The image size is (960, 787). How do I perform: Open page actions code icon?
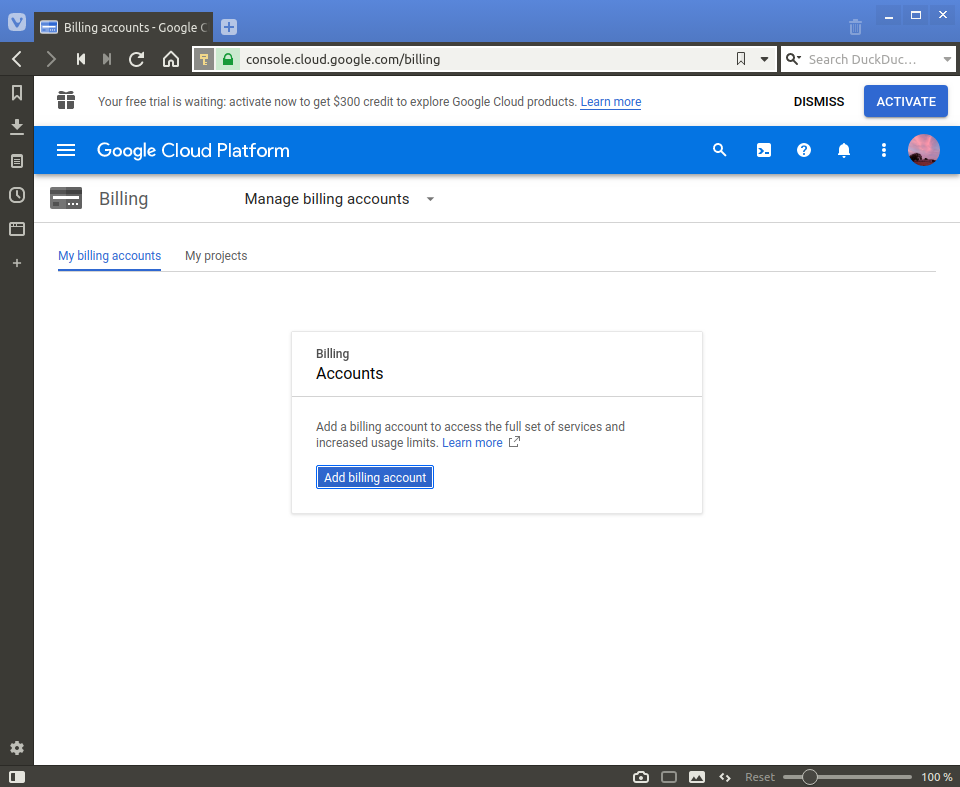725,777
